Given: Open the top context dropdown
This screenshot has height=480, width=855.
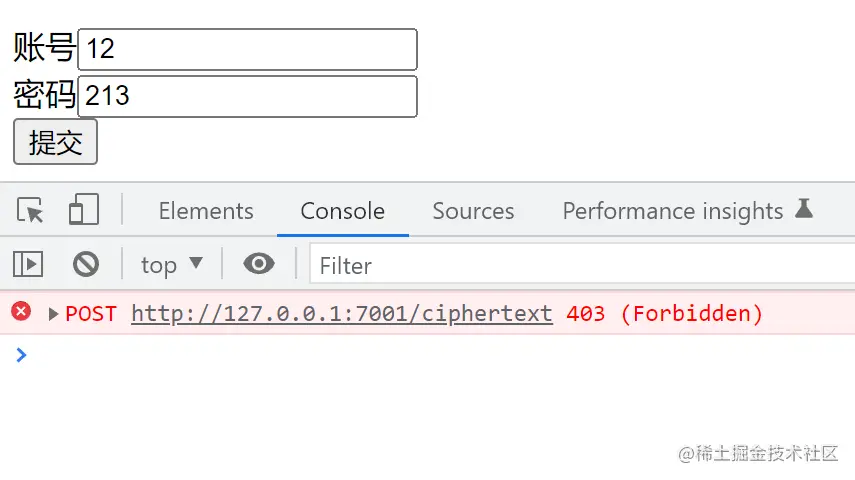Looking at the screenshot, I should 171,265.
